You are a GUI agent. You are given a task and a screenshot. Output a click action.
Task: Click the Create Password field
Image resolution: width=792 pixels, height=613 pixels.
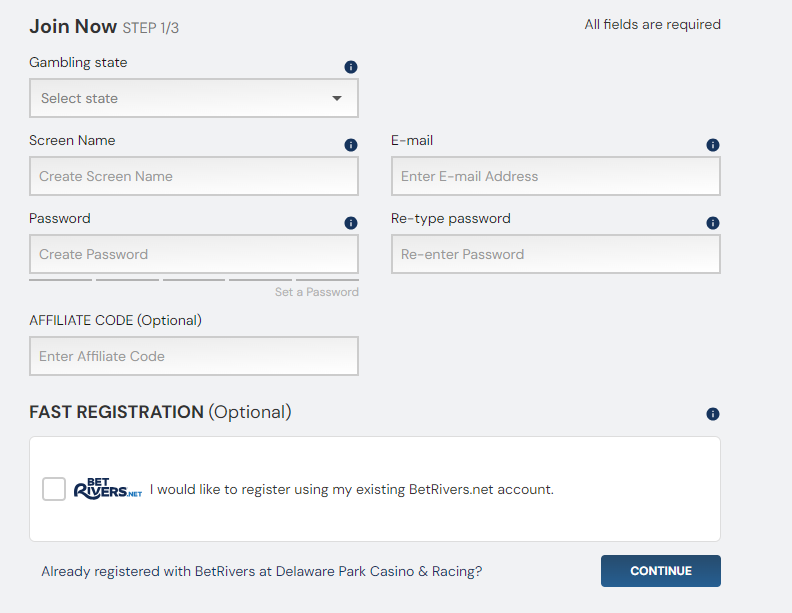(194, 254)
